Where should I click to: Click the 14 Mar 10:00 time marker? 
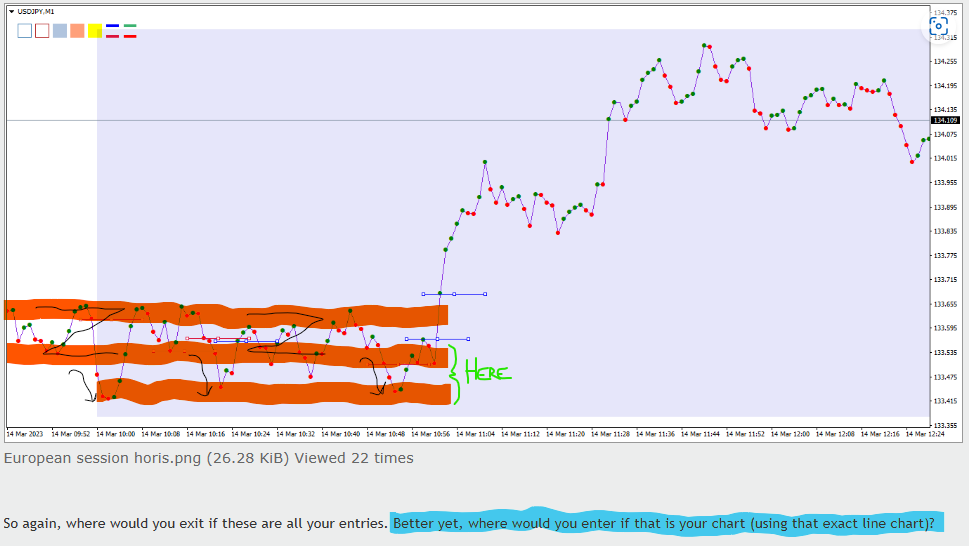pyautogui.click(x=116, y=434)
